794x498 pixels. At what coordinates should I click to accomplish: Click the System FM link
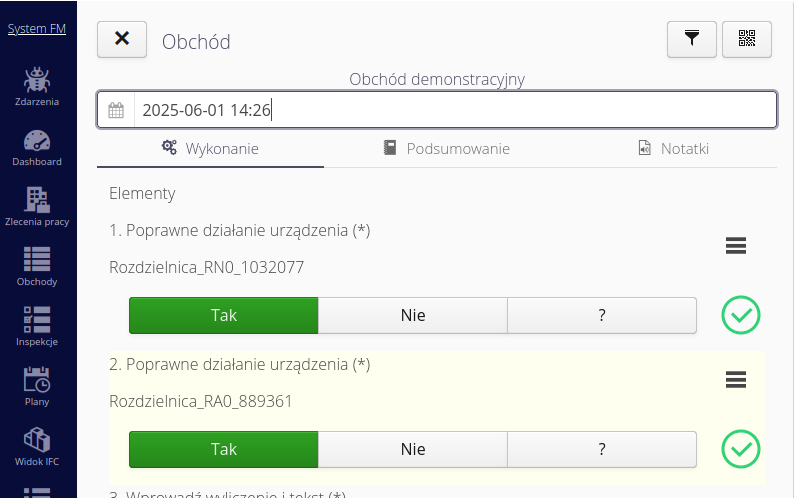tap(37, 29)
